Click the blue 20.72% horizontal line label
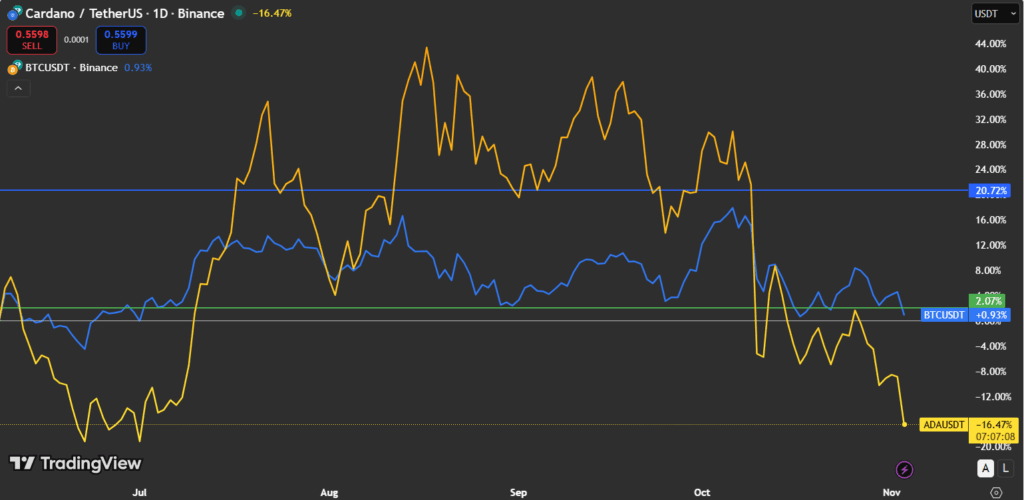Image resolution: width=1024 pixels, height=500 pixels. coord(990,190)
